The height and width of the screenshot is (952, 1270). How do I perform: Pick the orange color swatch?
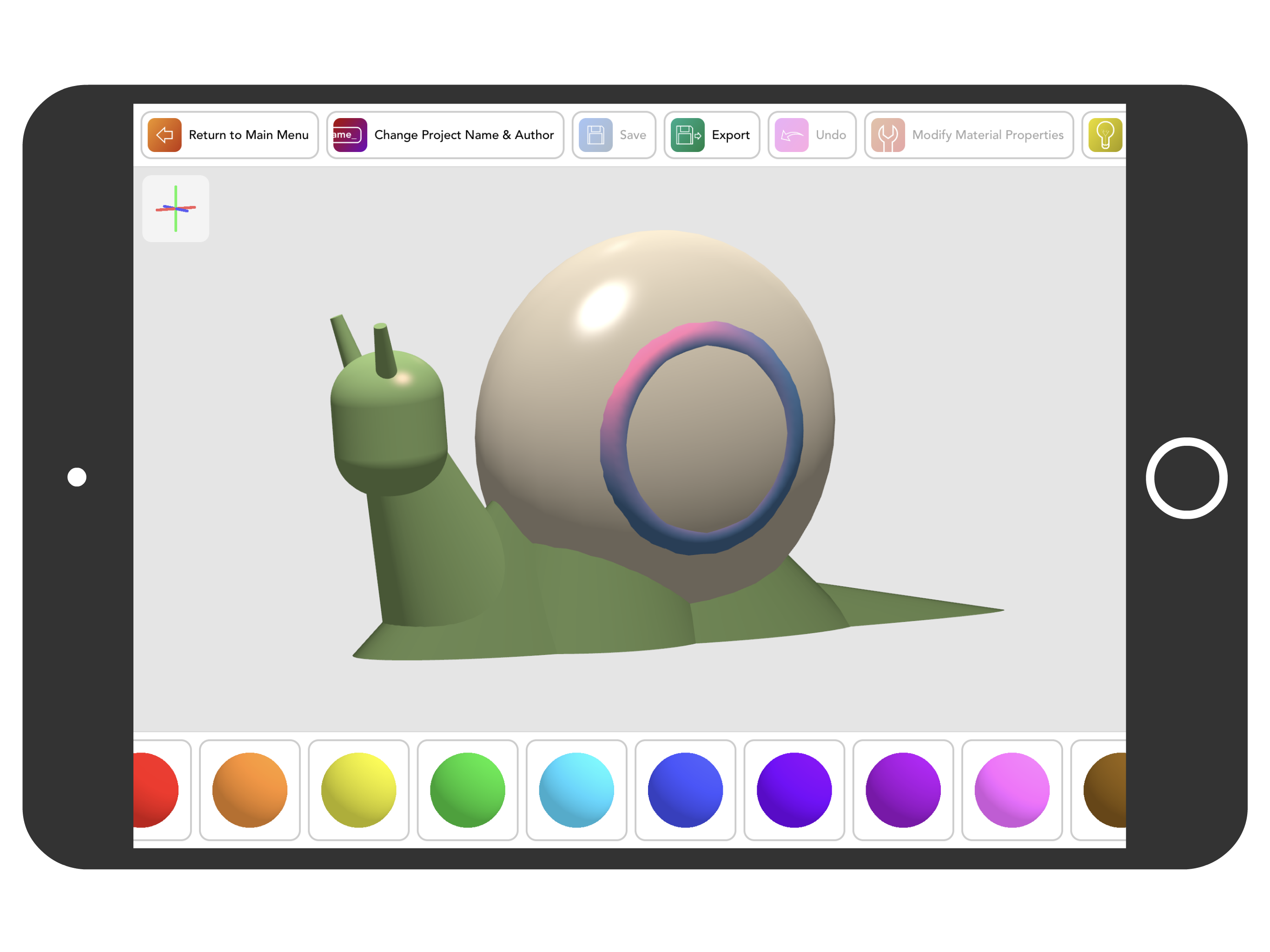[250, 790]
